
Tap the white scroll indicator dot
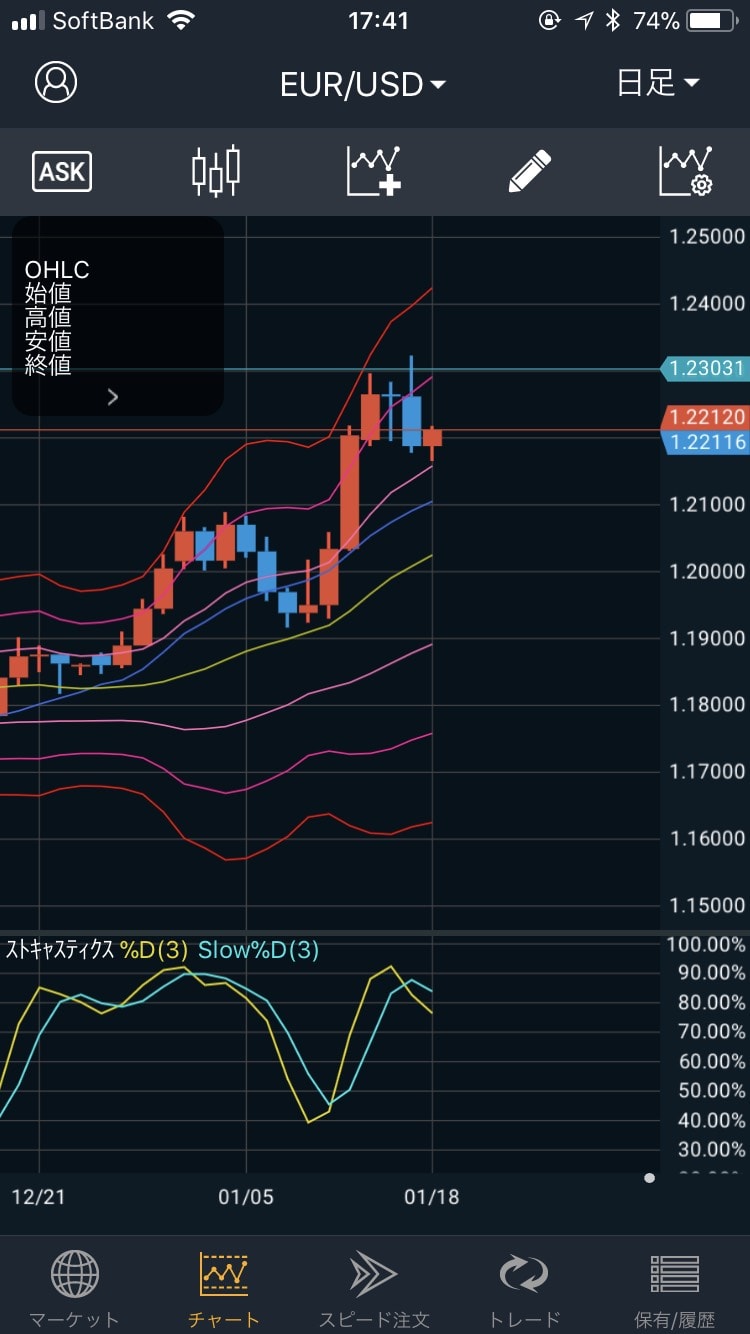pyautogui.click(x=650, y=1178)
